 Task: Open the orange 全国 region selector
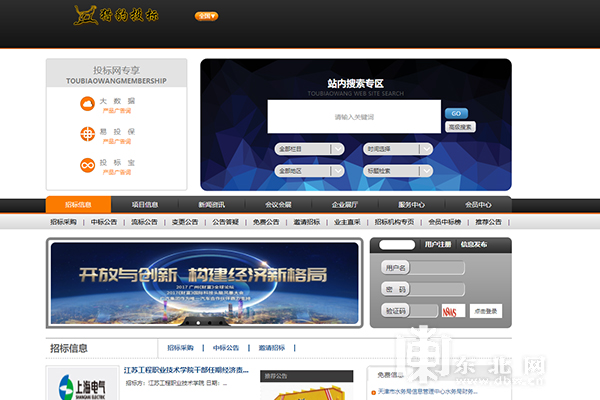(206, 16)
